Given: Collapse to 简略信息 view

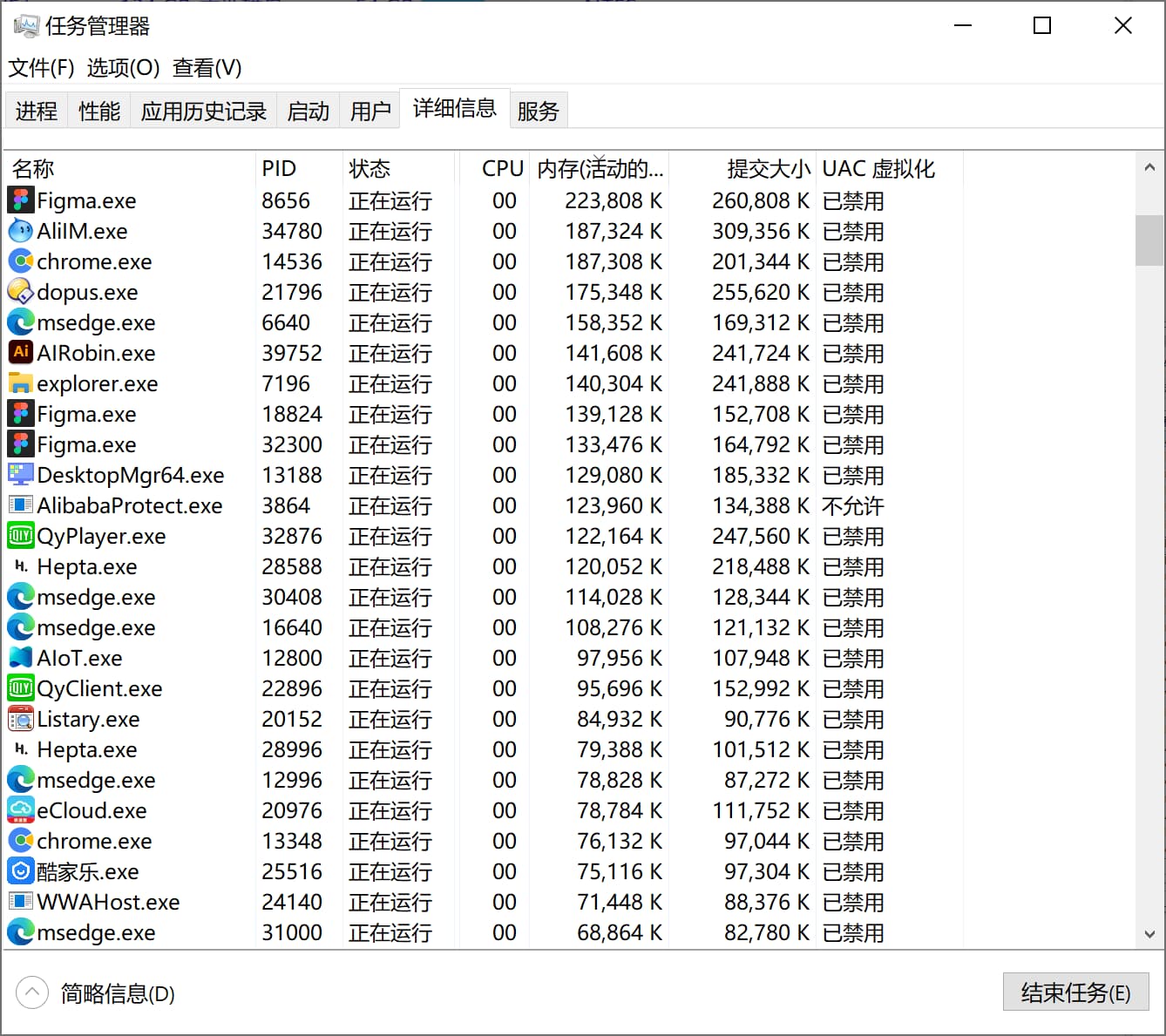Looking at the screenshot, I should [96, 993].
